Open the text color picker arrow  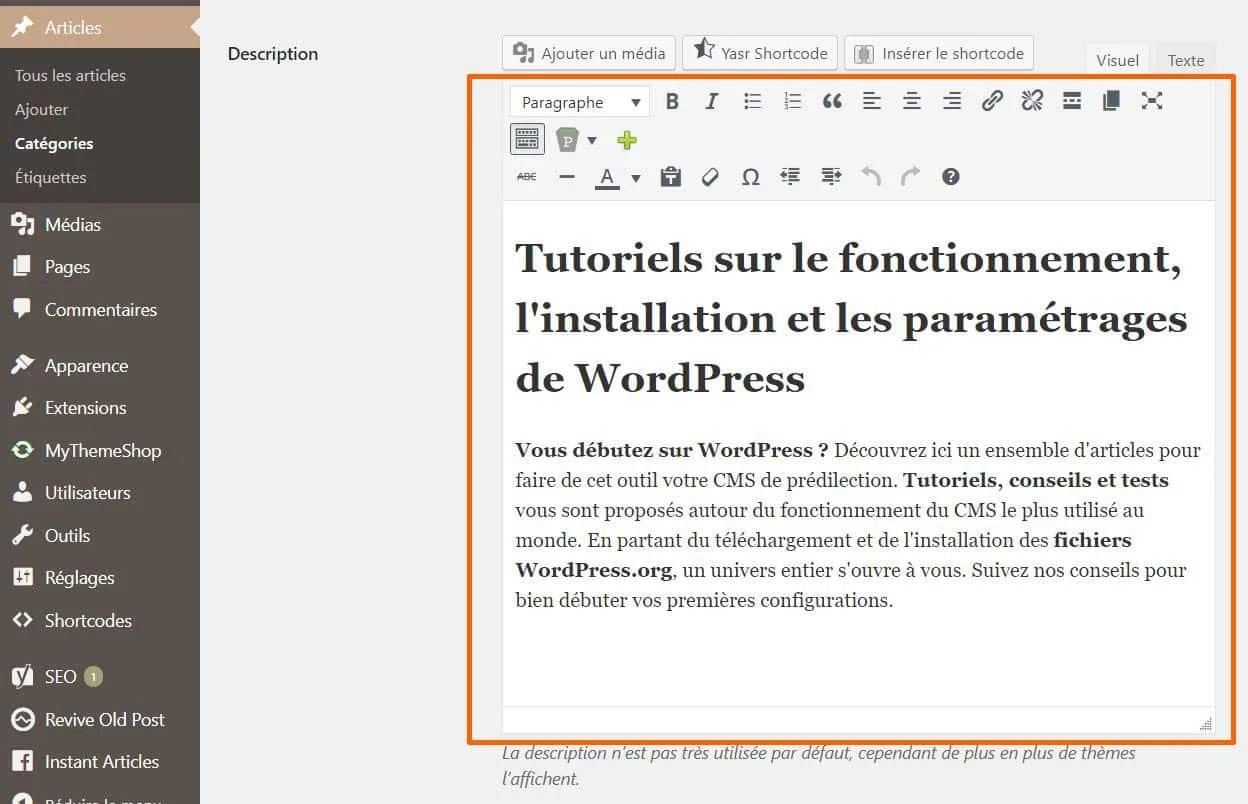pyautogui.click(x=636, y=179)
